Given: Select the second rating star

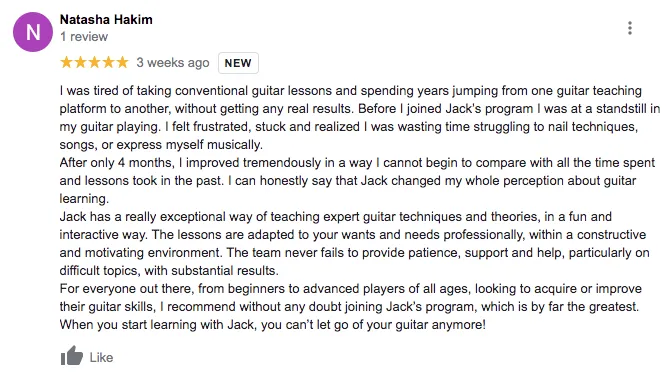Looking at the screenshot, I should [80, 62].
